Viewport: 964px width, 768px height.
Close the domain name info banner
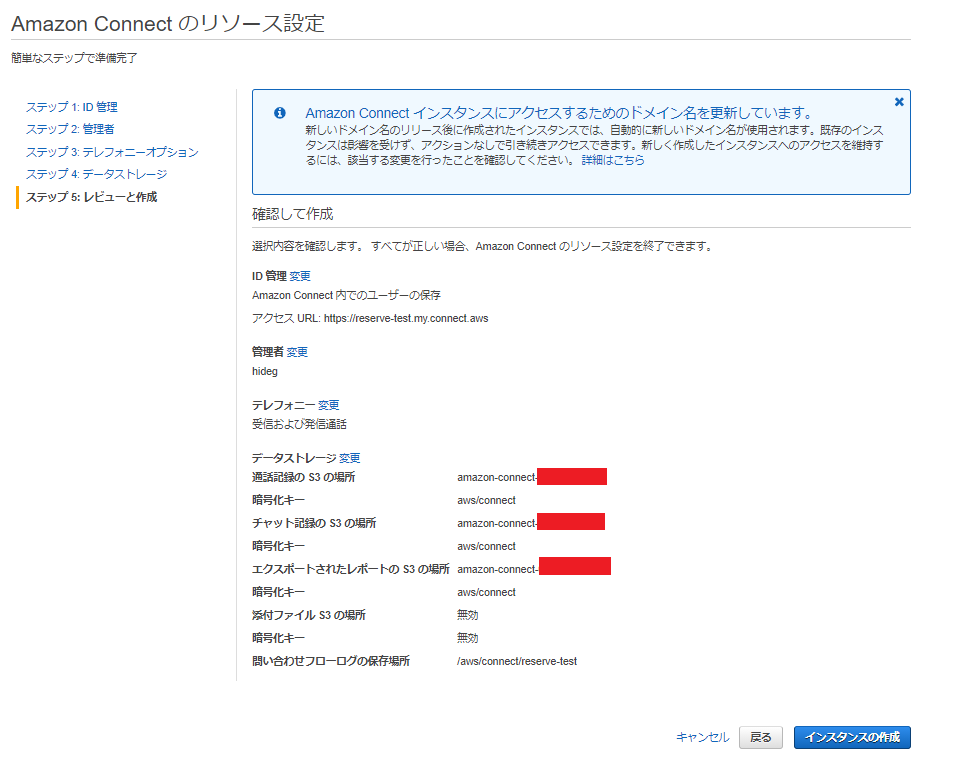tap(899, 102)
